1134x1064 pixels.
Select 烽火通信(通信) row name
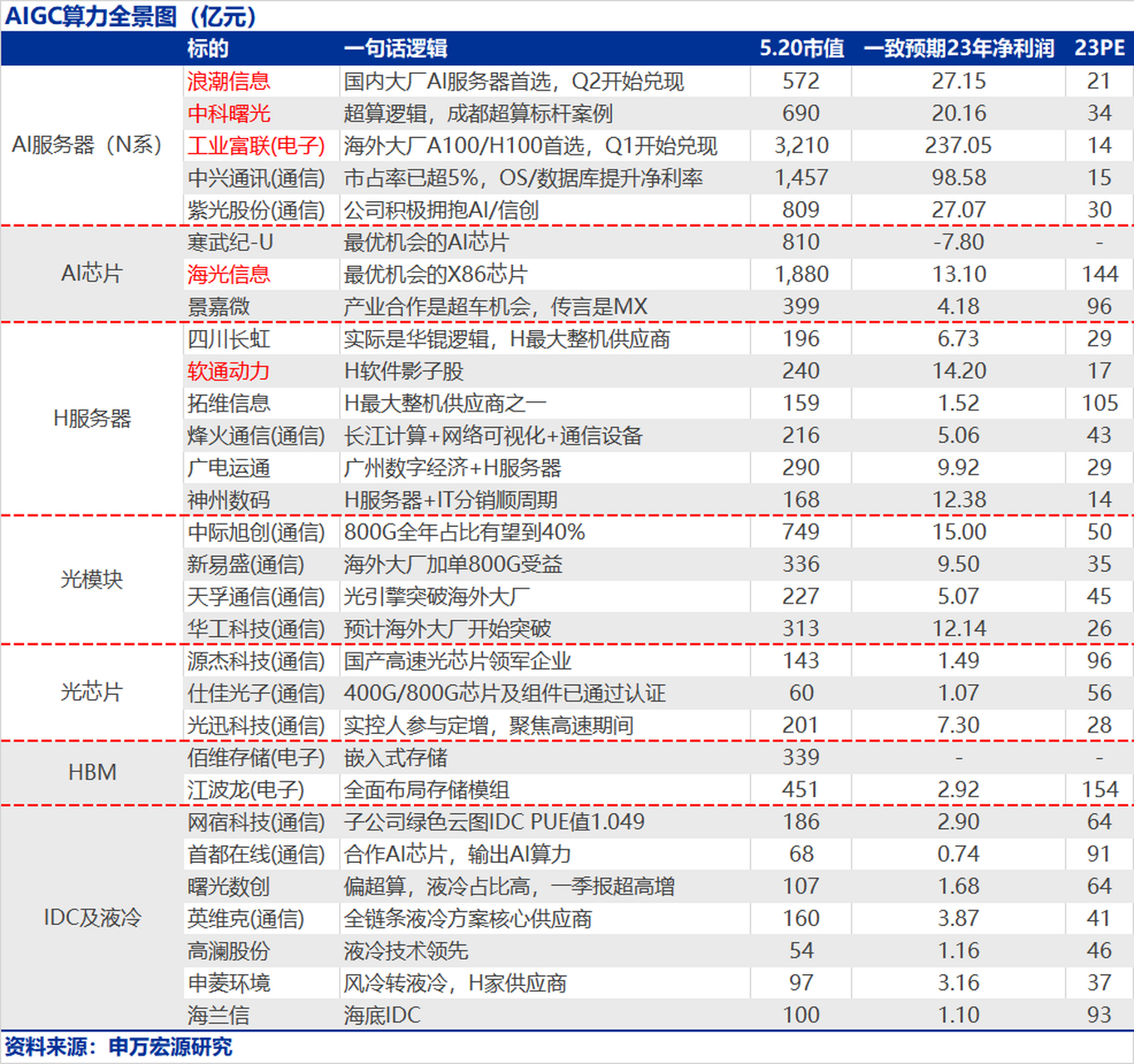coord(256,436)
